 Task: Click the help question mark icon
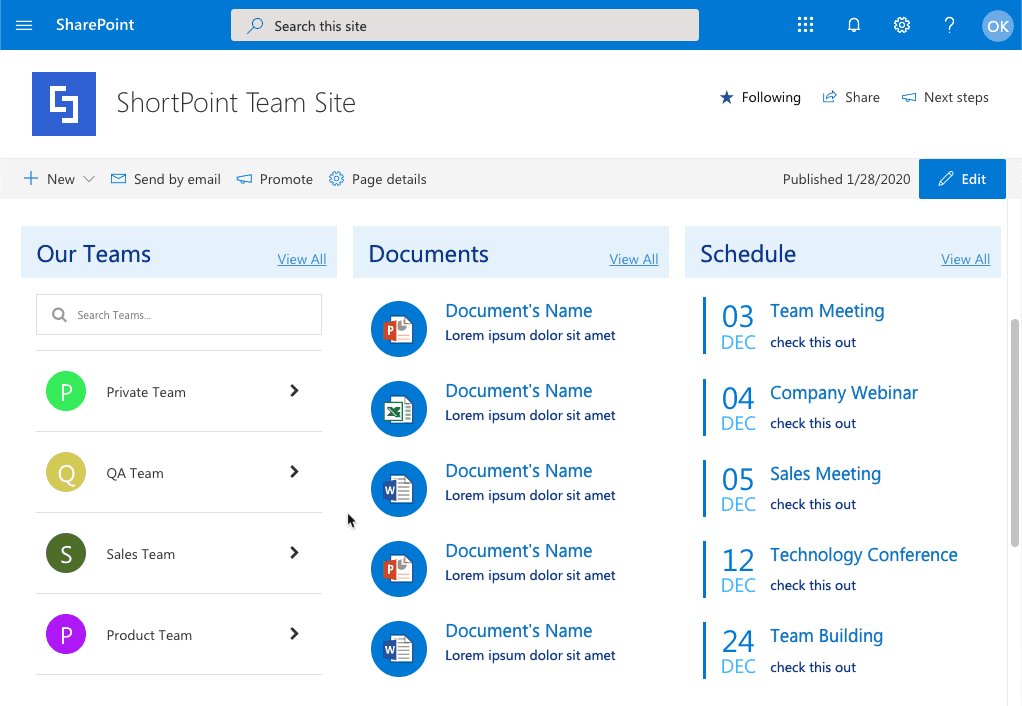point(950,26)
